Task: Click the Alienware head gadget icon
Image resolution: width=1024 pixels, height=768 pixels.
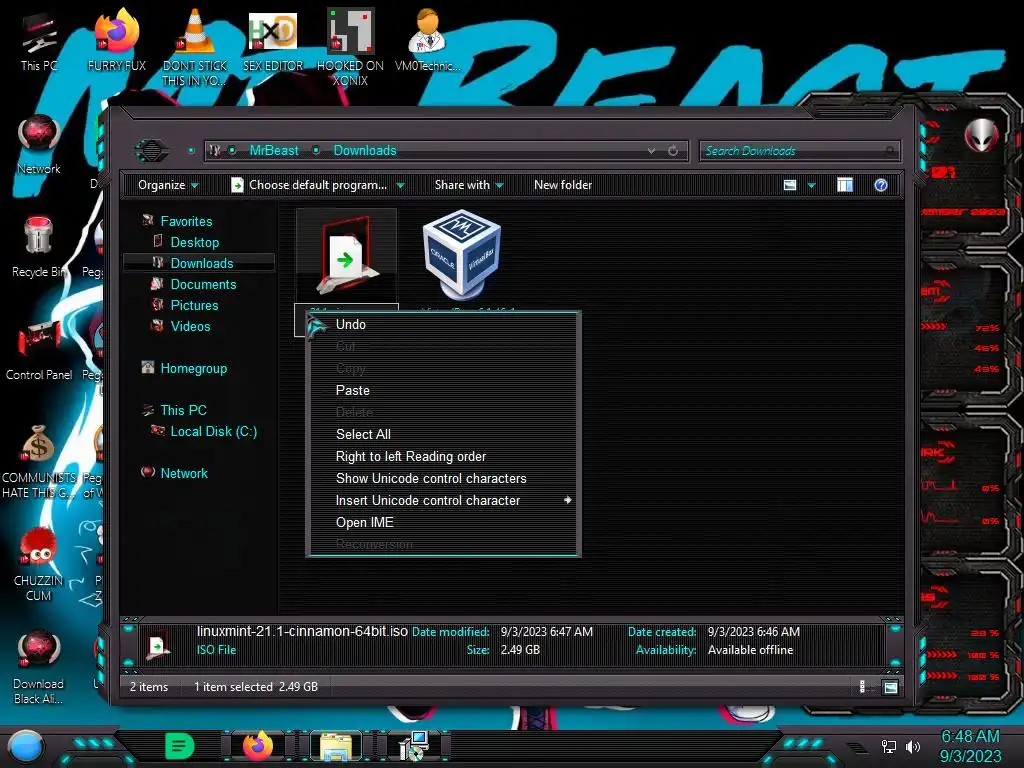Action: [981, 136]
